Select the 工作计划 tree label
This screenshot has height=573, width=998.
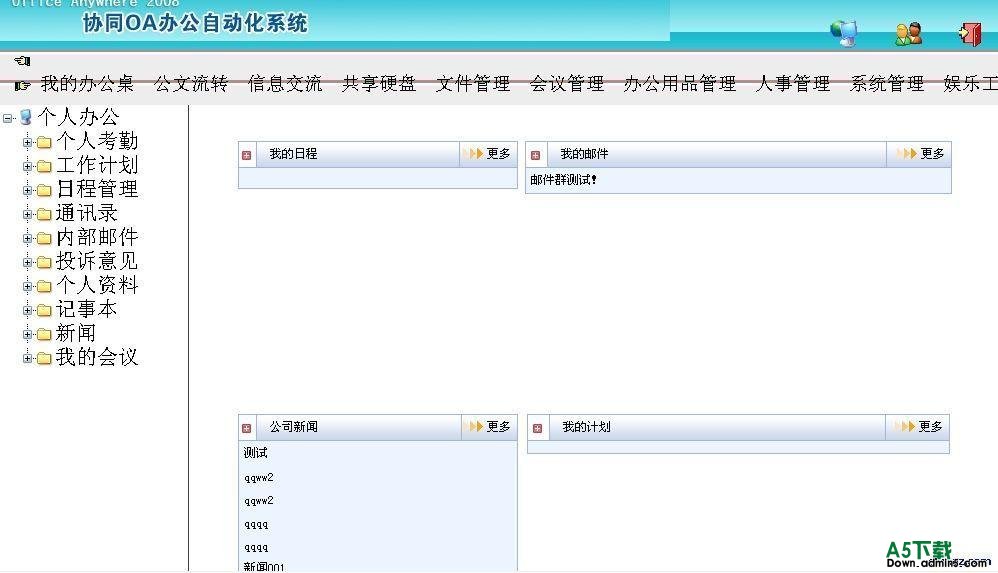[97, 166]
